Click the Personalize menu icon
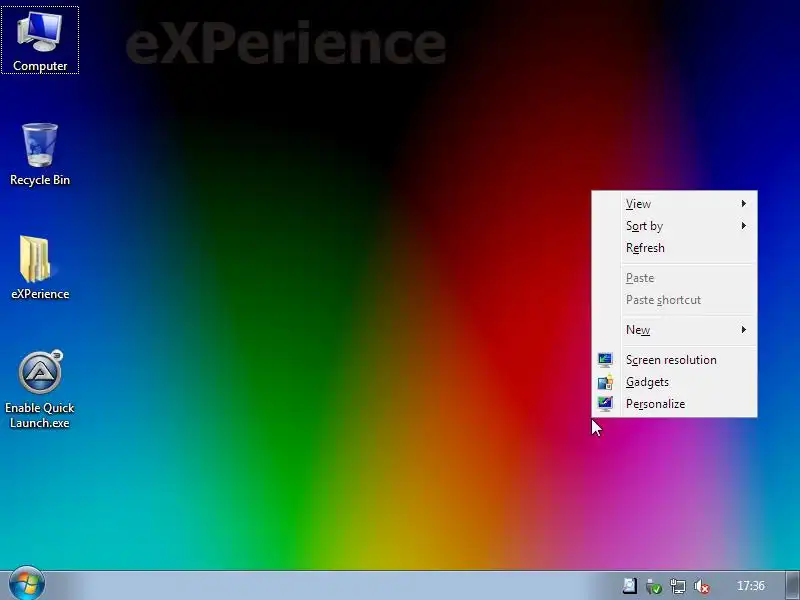The width and height of the screenshot is (800, 600). [605, 404]
